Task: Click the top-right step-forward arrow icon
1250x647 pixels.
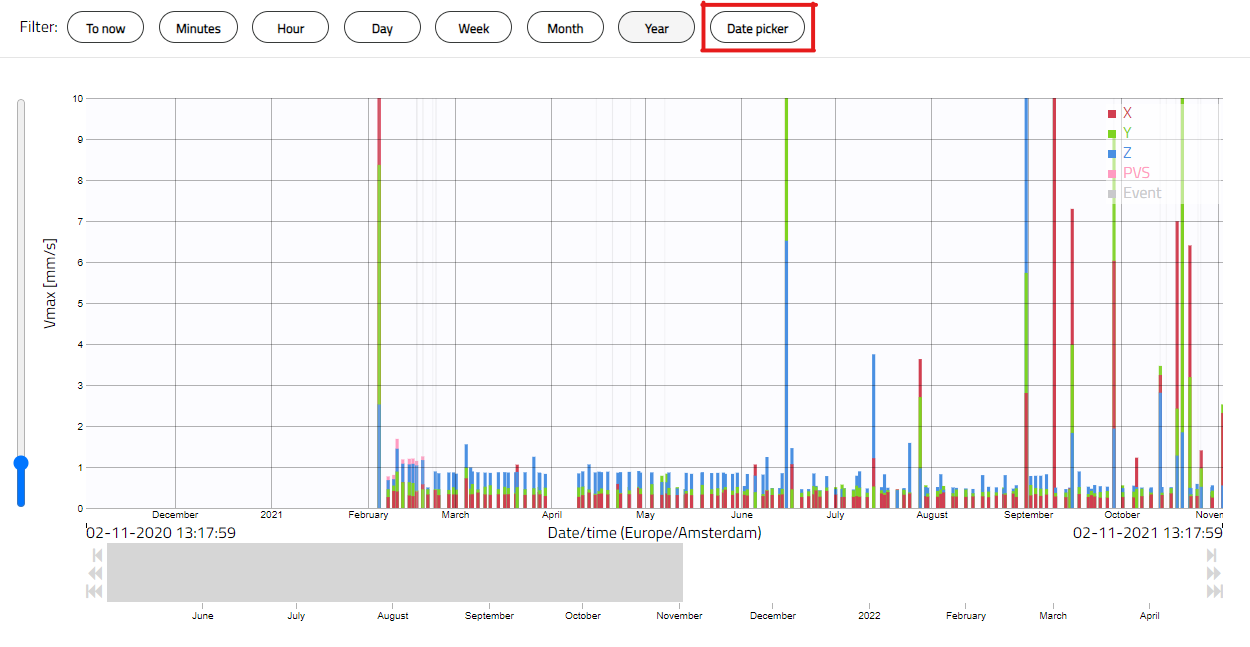Action: coord(1212,555)
